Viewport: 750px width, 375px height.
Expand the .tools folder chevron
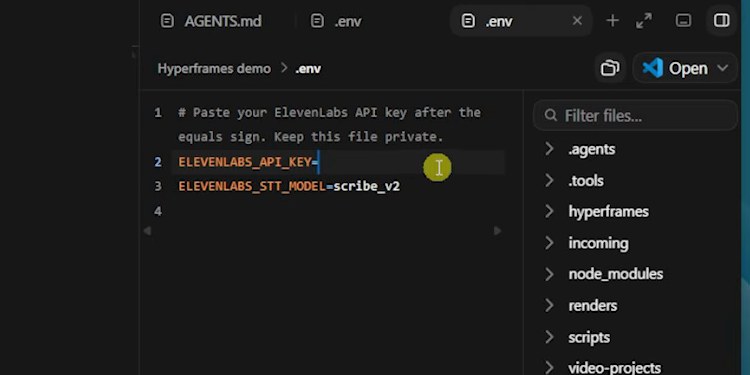[x=550, y=180]
